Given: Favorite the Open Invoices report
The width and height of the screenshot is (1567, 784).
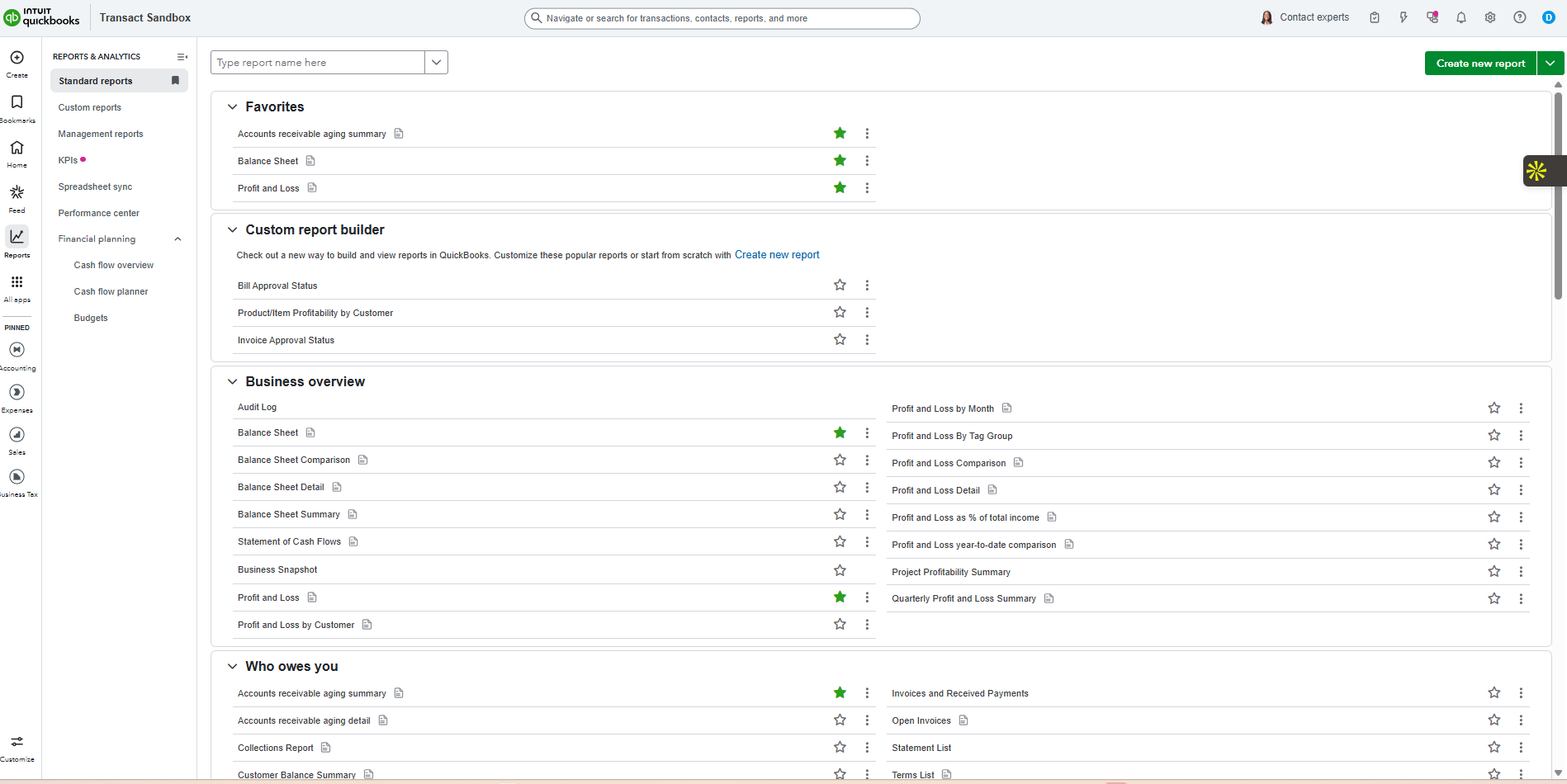Looking at the screenshot, I should click(1494, 720).
